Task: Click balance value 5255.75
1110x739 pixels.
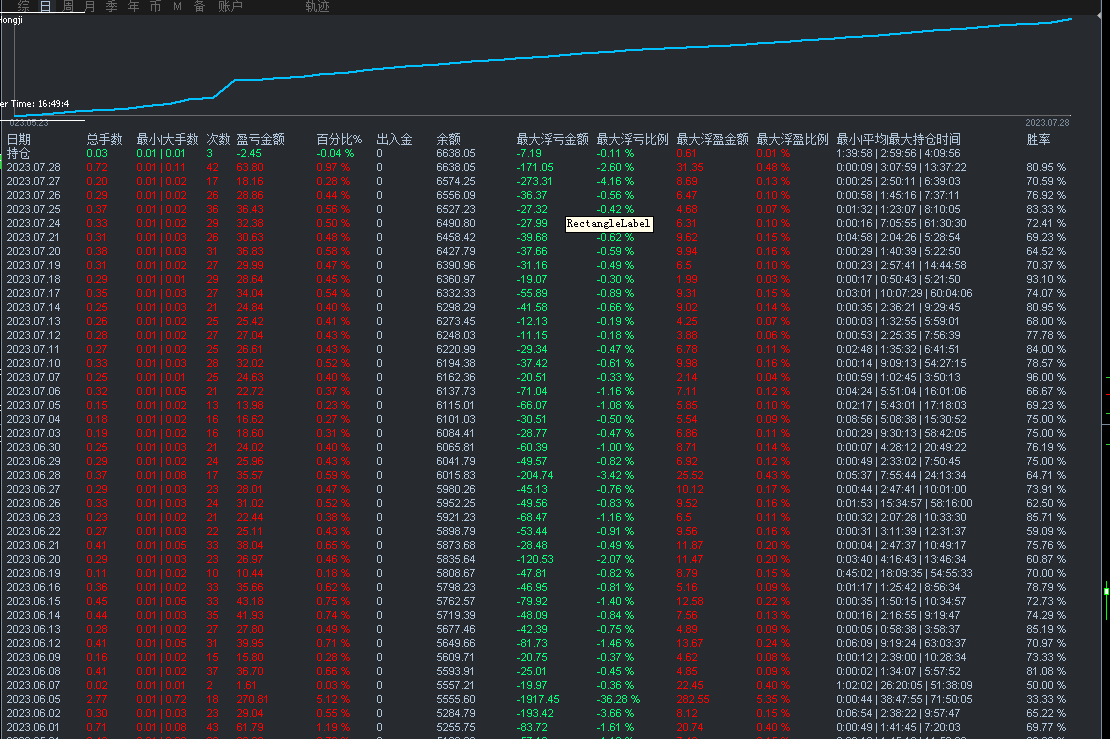Action: [456, 728]
